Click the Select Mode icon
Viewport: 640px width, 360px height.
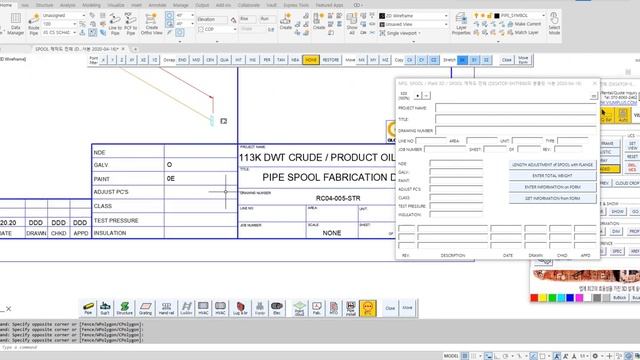point(554,24)
